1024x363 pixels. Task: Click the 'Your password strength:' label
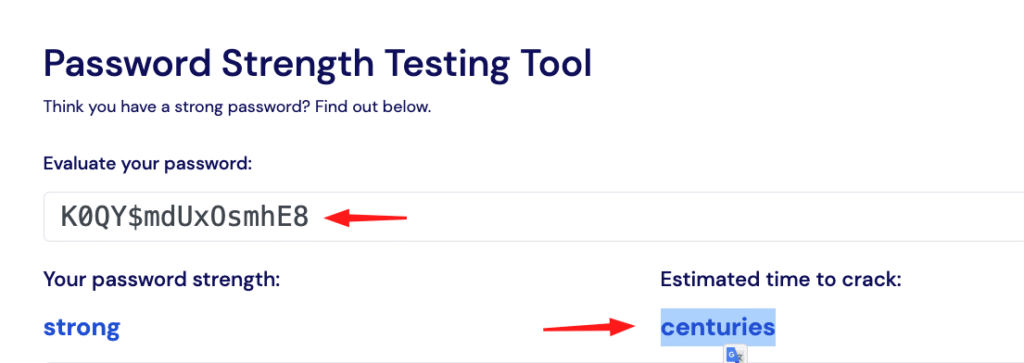pyautogui.click(x=161, y=280)
